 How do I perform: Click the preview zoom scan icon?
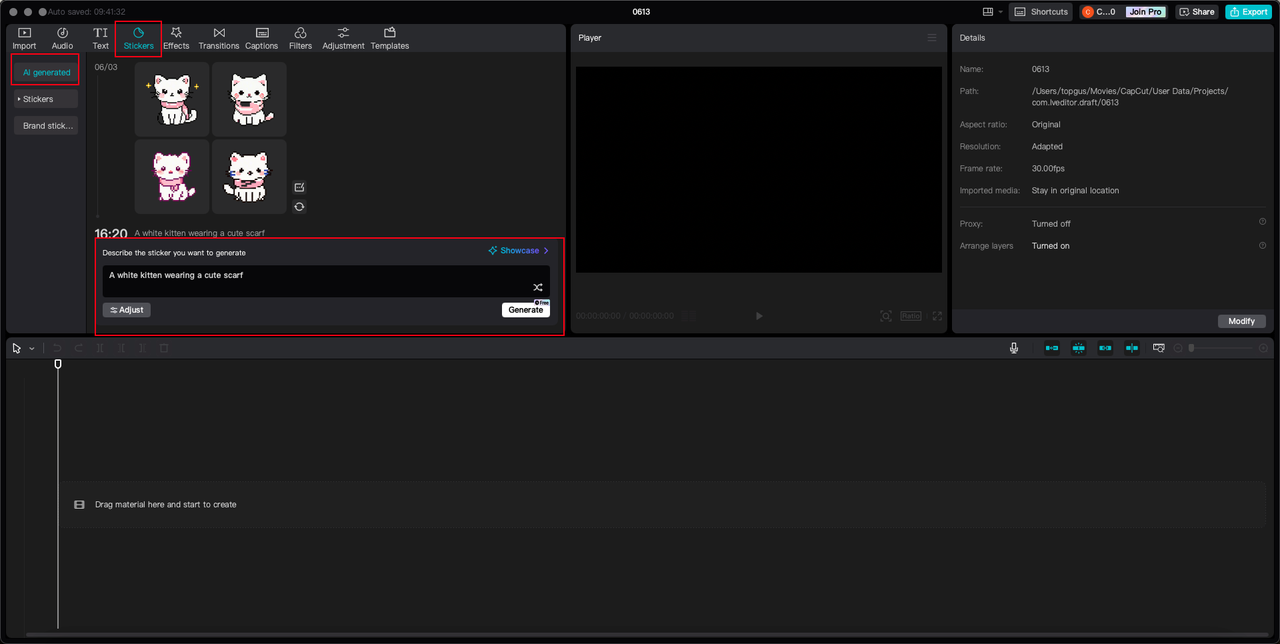(x=886, y=316)
